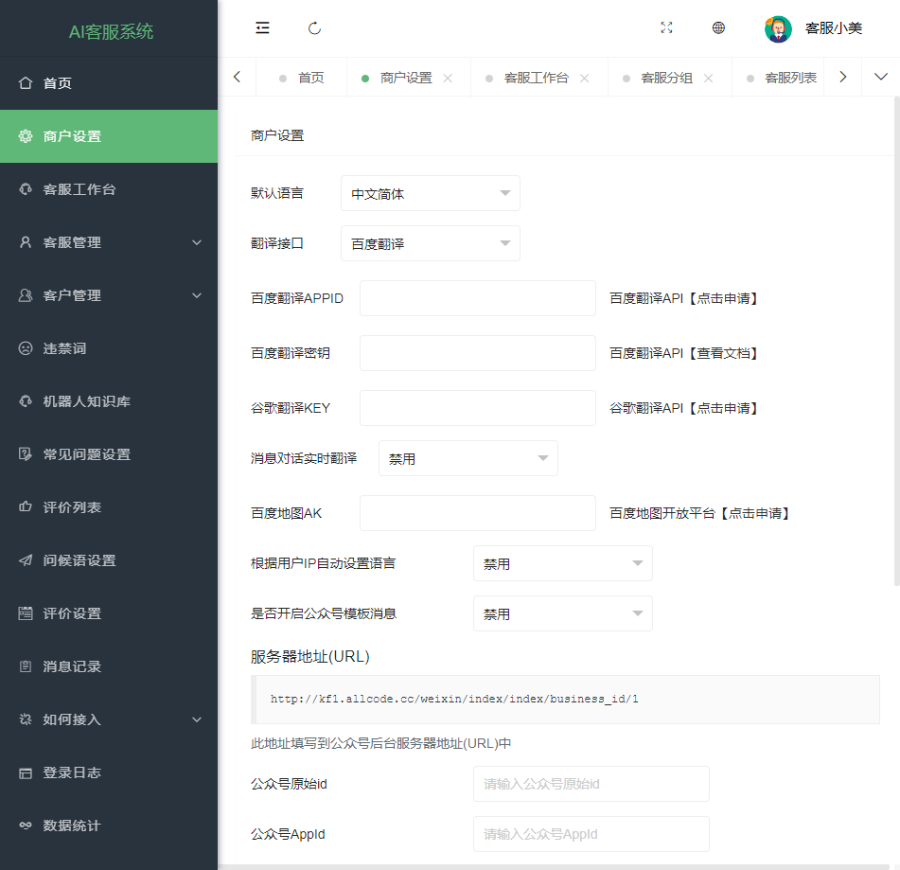Image resolution: width=900 pixels, height=870 pixels.
Task: Click the home icon beside 首页 in sidebar
Action: pyautogui.click(x=25, y=83)
